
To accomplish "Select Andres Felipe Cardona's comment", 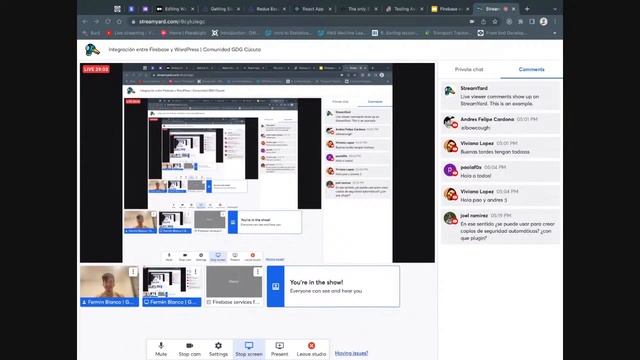I will pos(500,123).
